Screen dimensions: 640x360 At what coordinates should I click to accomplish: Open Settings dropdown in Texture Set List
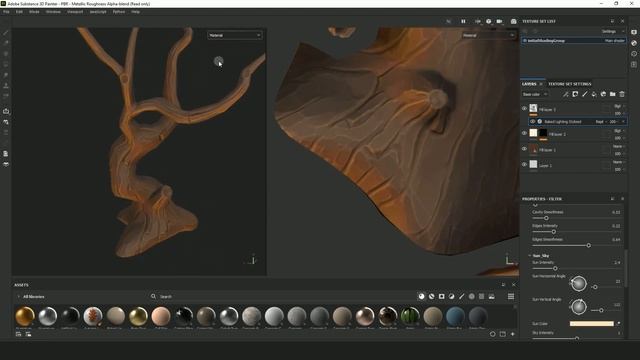click(612, 31)
